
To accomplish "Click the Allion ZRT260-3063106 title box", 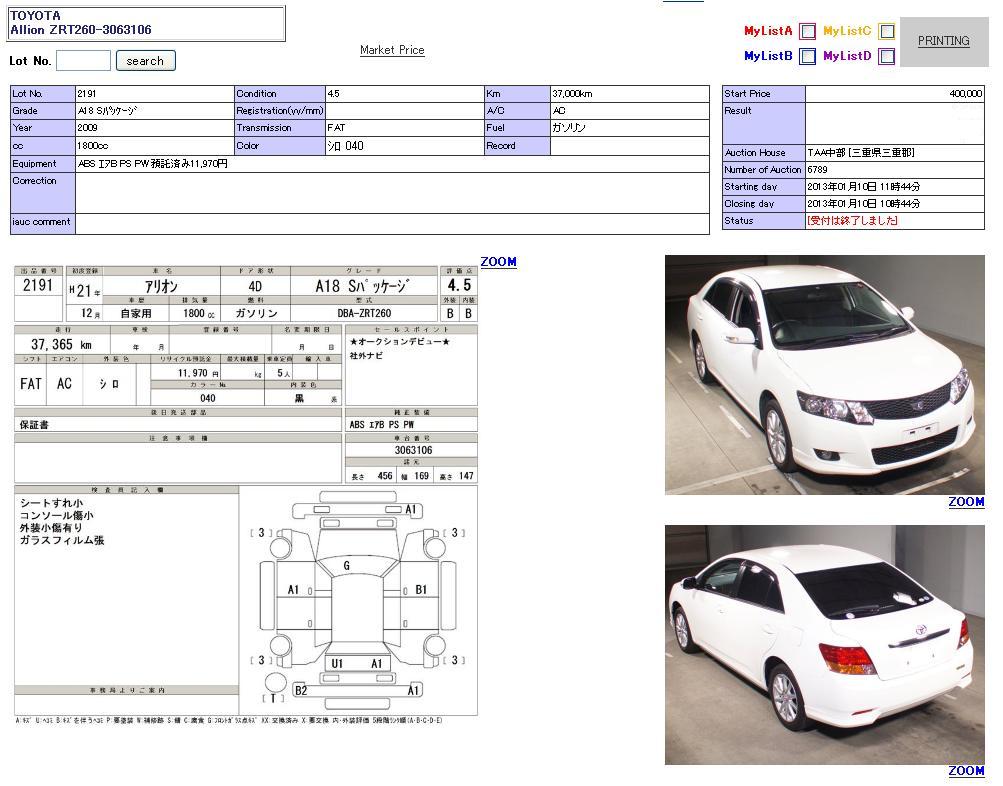I will tap(146, 24).
